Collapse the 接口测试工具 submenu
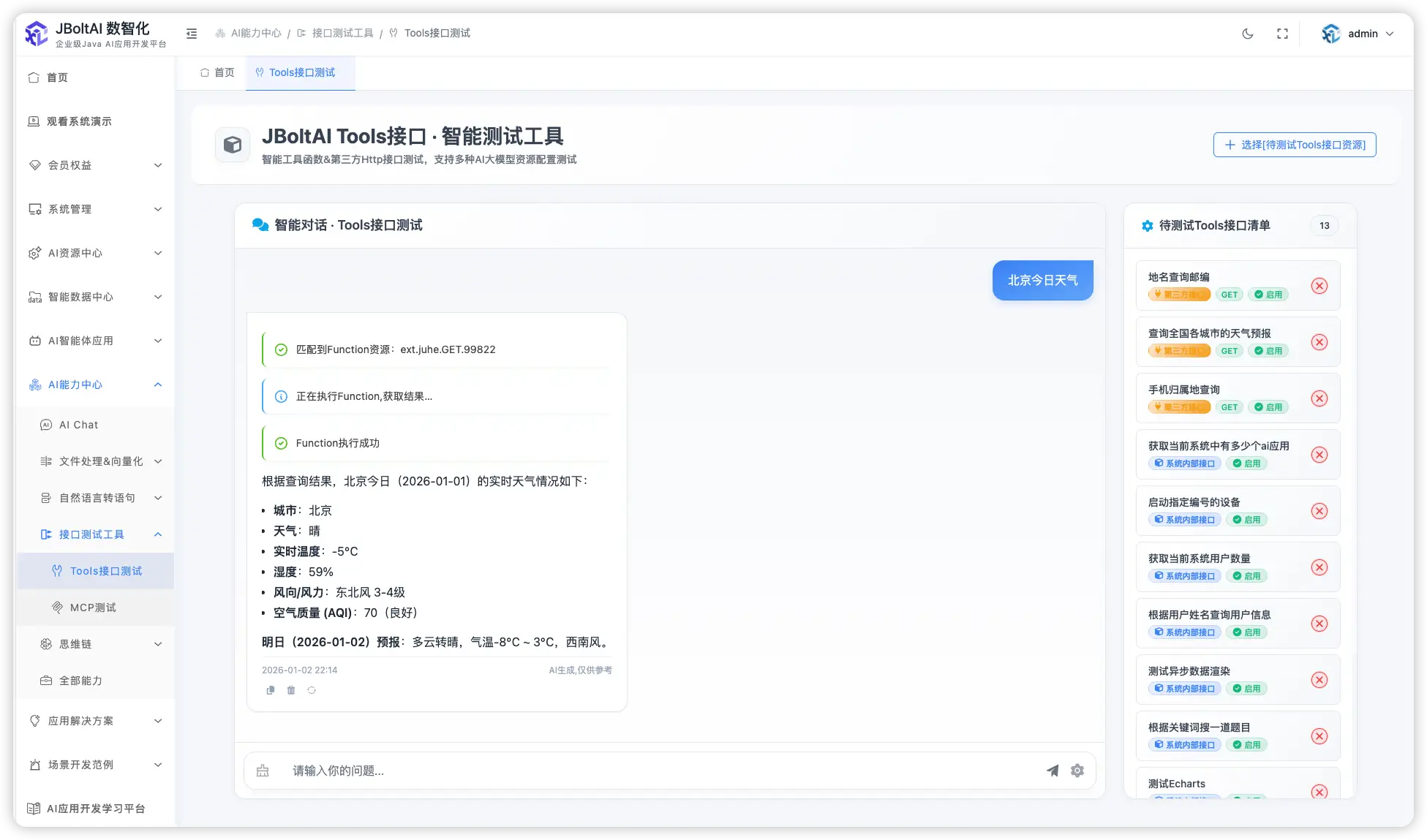Image resolution: width=1427 pixels, height=840 pixels. pos(91,534)
